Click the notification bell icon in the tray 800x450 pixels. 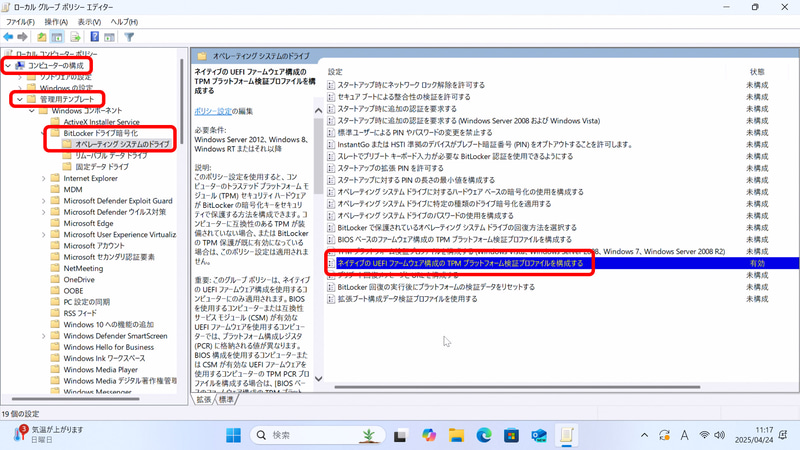[783, 435]
